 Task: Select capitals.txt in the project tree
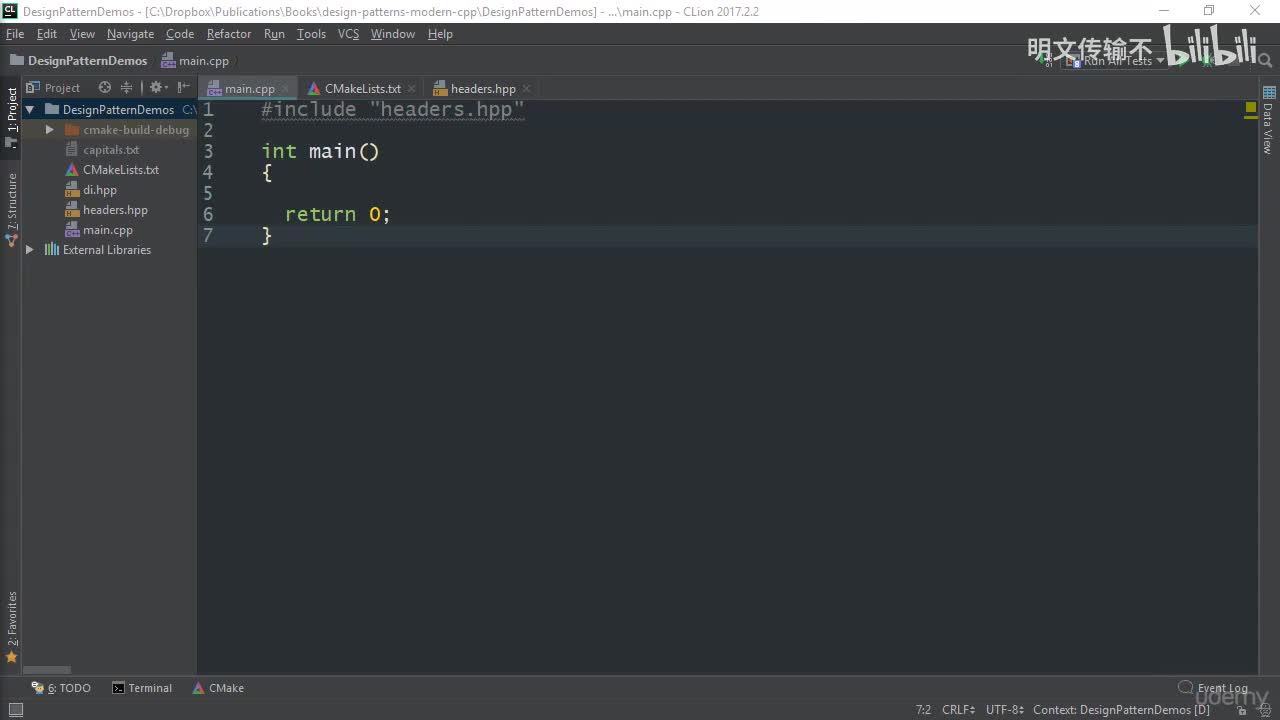click(x=110, y=150)
